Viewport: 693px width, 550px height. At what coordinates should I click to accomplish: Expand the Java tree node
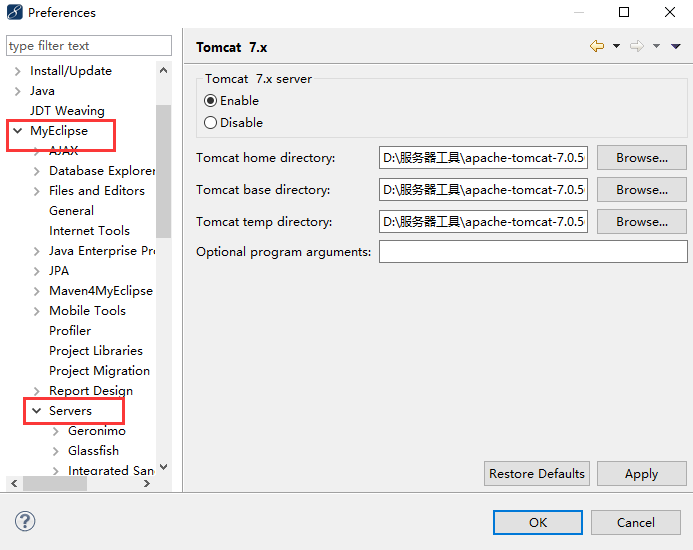tap(17, 91)
